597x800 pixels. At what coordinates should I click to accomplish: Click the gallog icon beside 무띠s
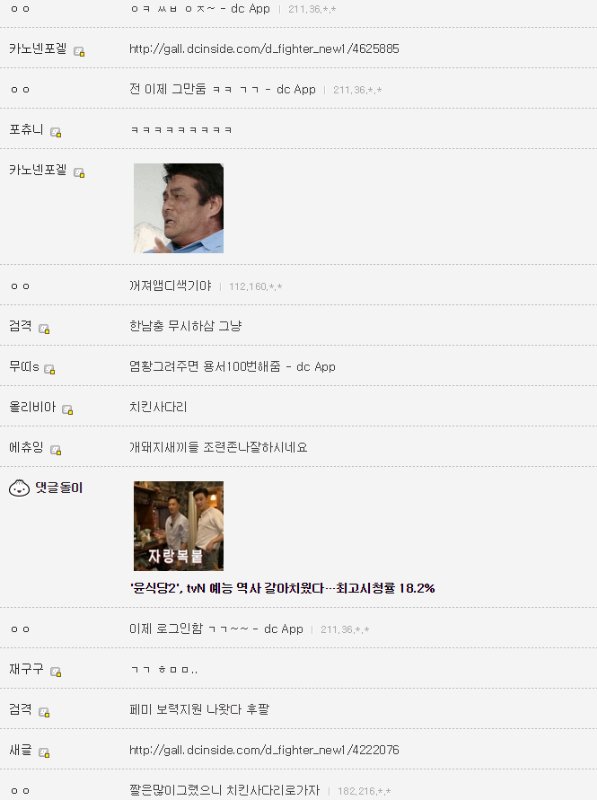point(49,369)
